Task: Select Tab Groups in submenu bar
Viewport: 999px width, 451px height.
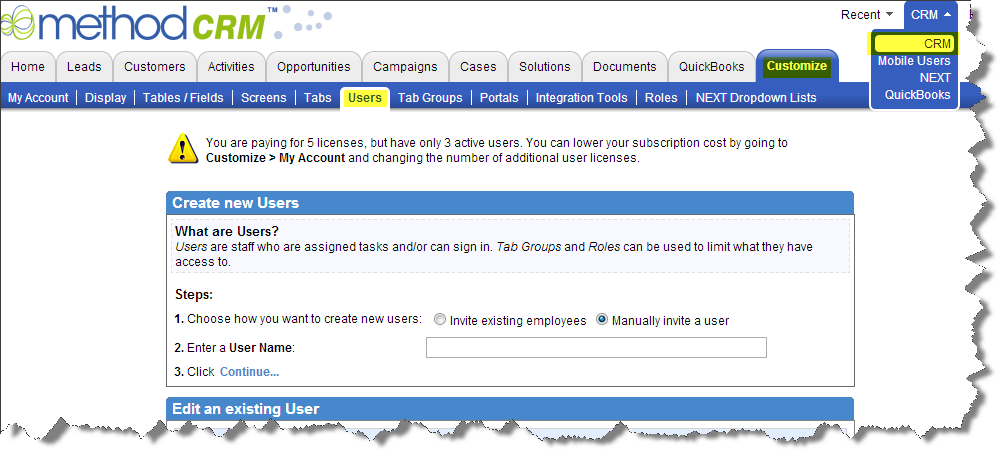Action: tap(430, 98)
